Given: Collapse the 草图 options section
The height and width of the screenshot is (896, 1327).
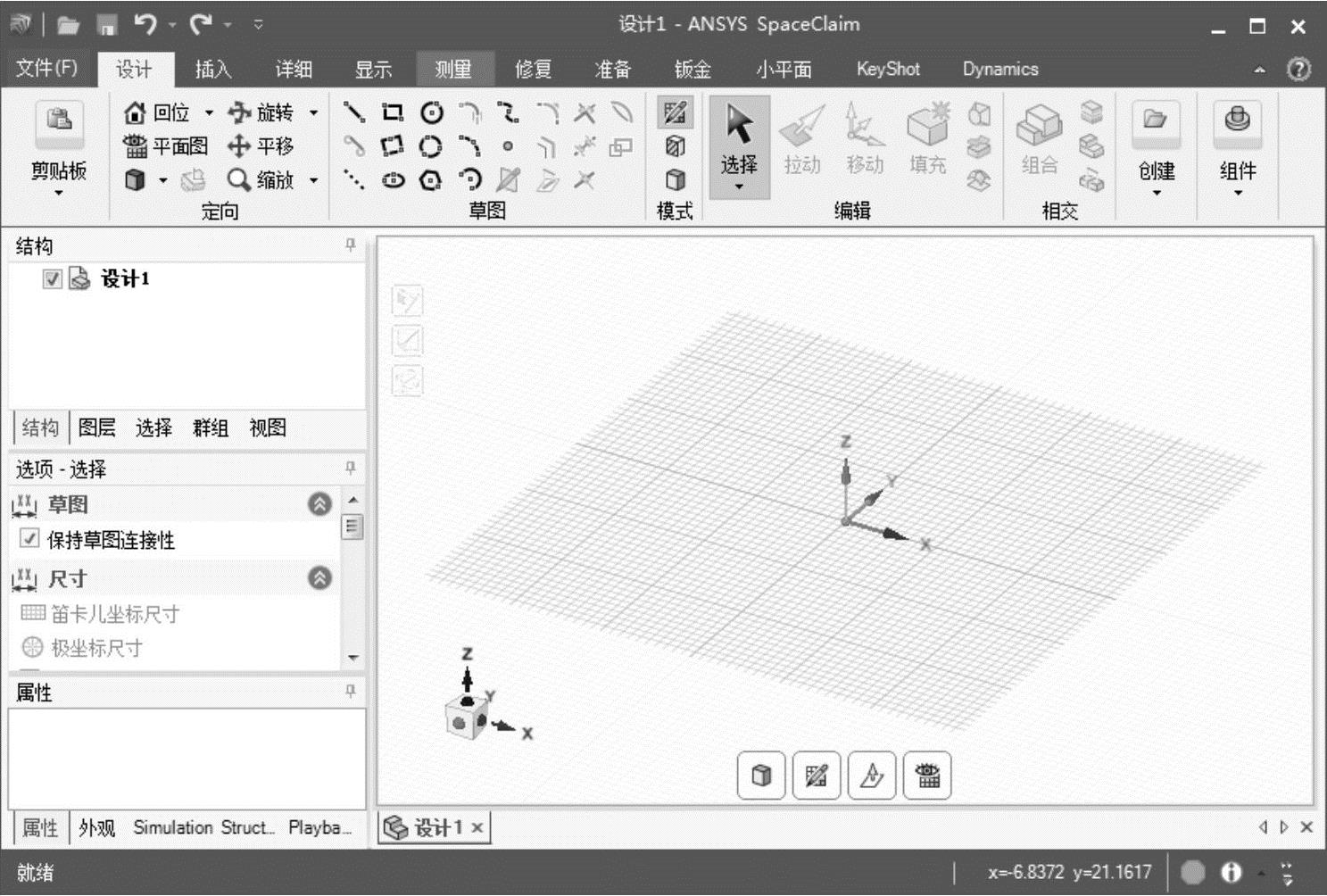Looking at the screenshot, I should [319, 504].
